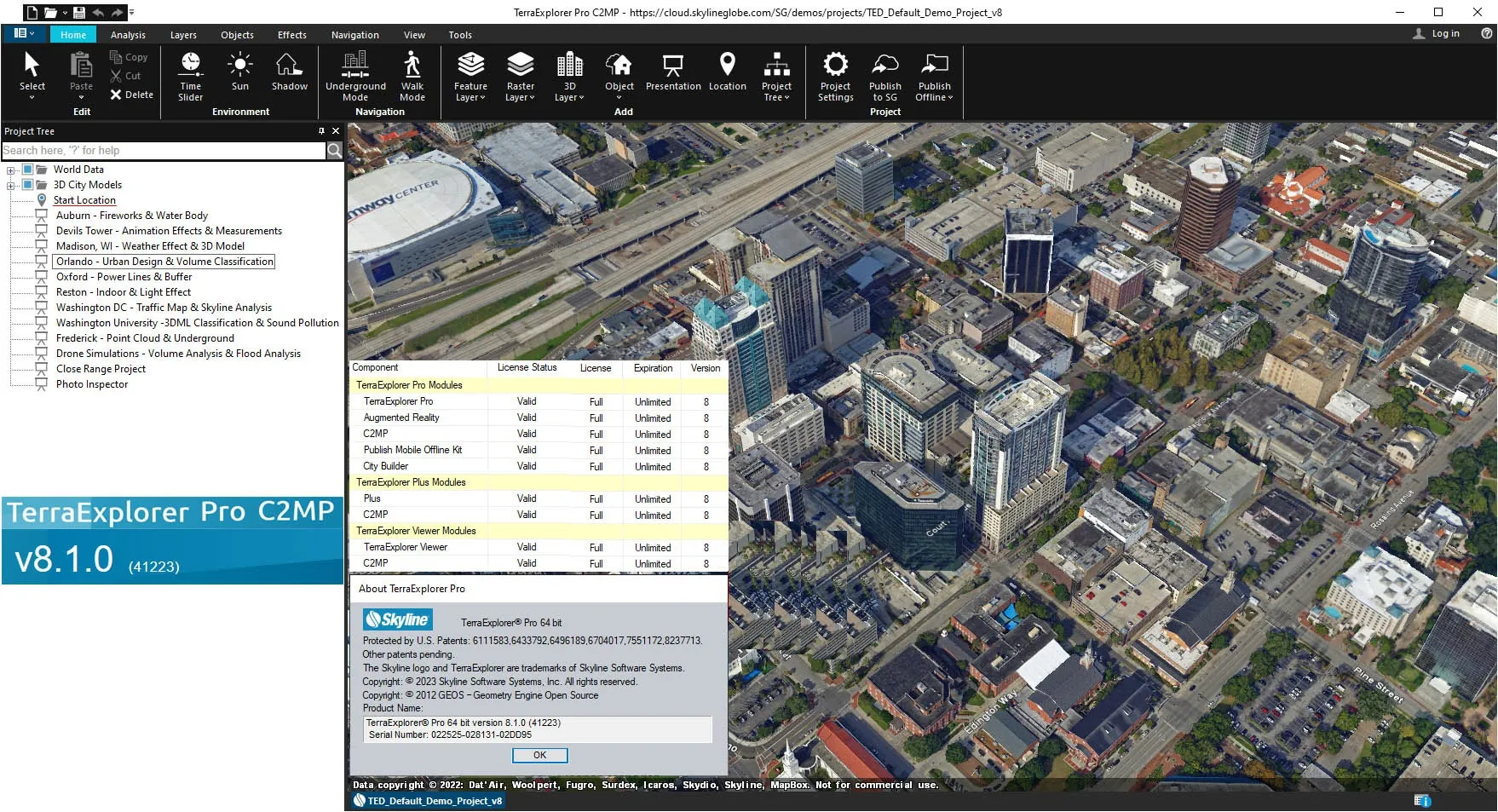Viewport: 1498px width, 812px height.
Task: Toggle the 3D City Models visibility checkbox
Action: (x=27, y=185)
